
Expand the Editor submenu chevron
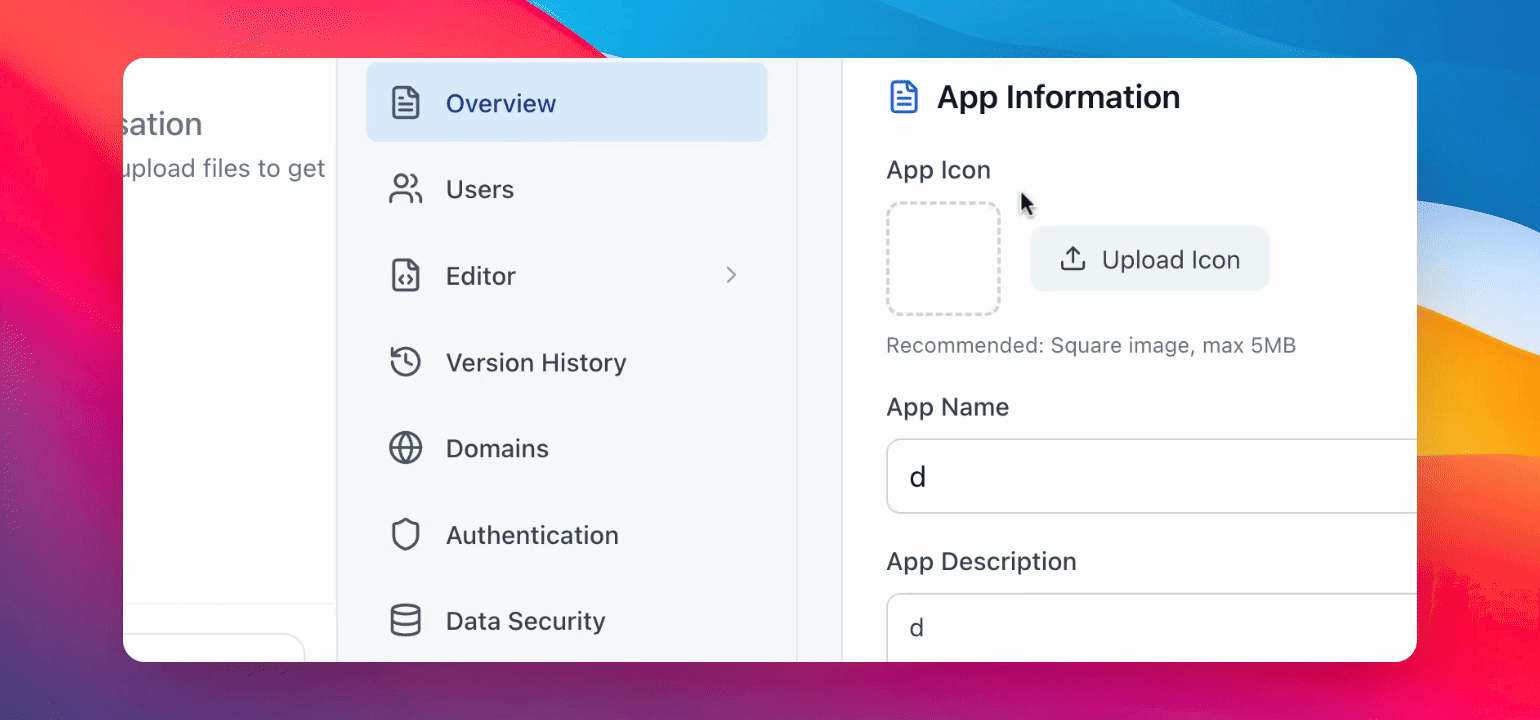[731, 275]
